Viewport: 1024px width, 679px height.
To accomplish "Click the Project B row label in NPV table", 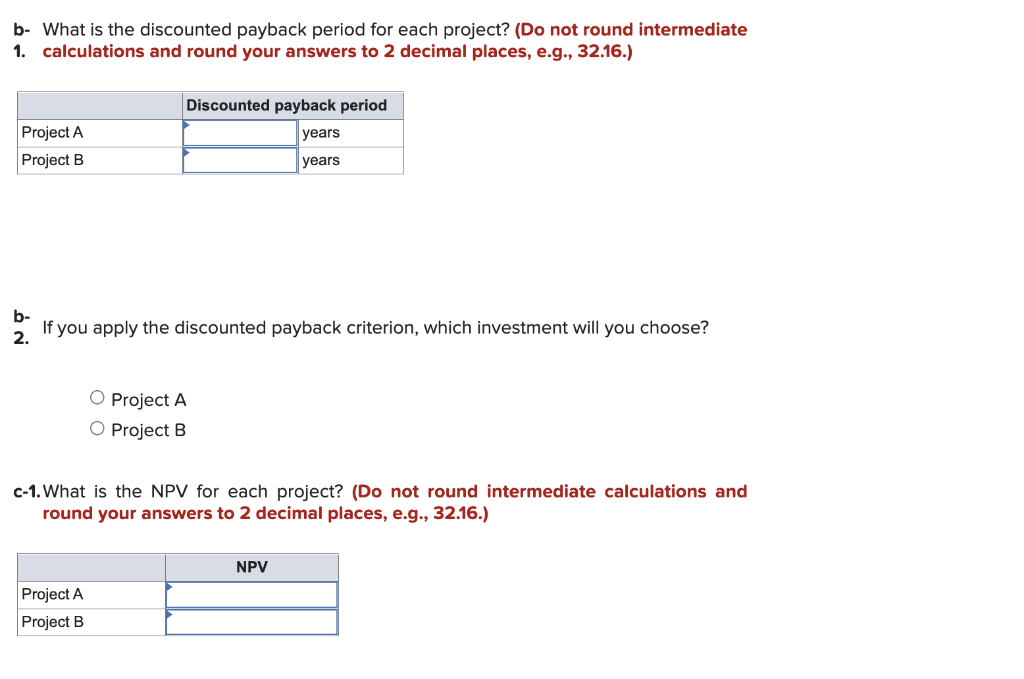I will [x=53, y=622].
